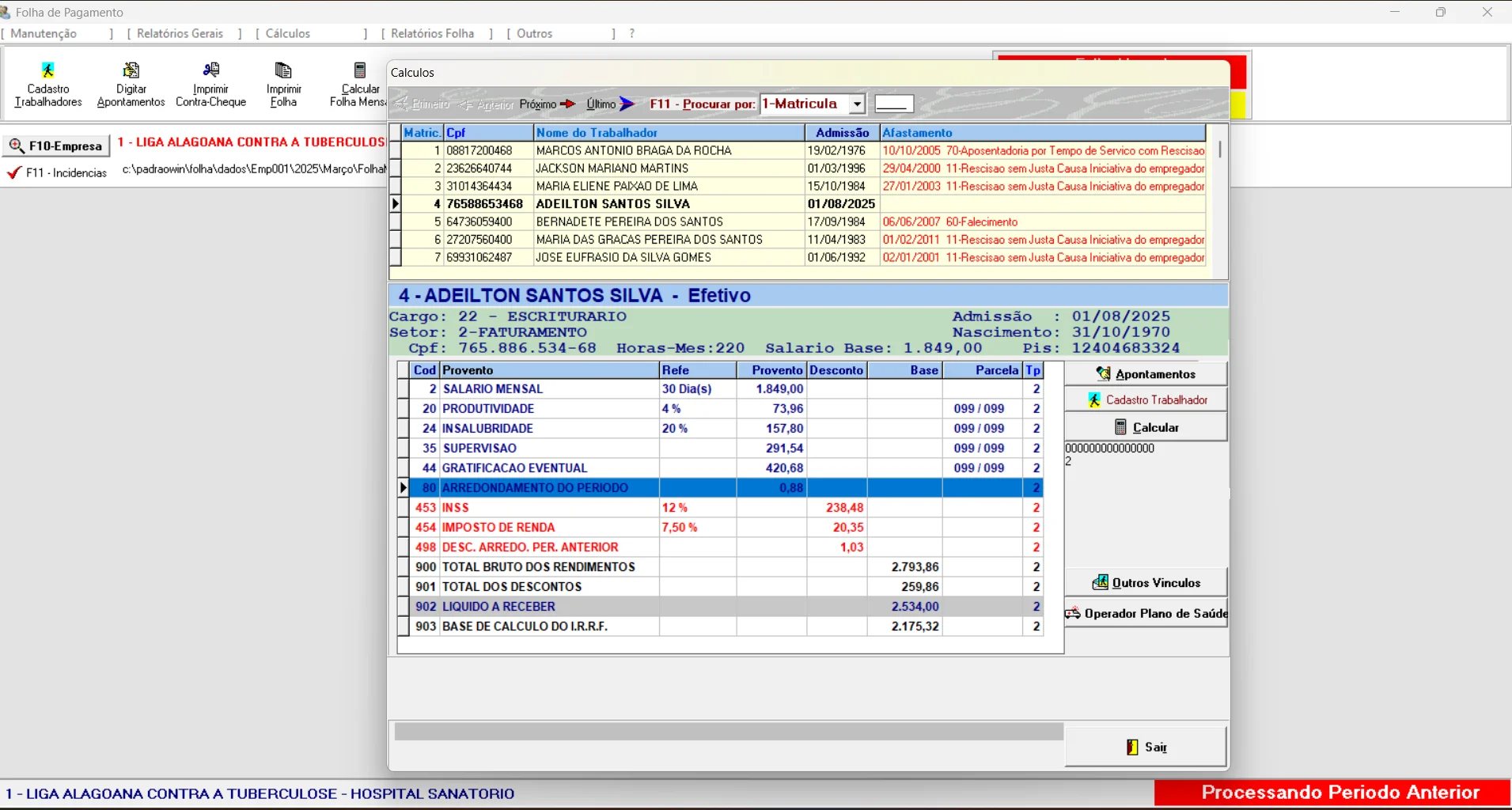Click the Sair button
1512x810 pixels.
click(1146, 747)
